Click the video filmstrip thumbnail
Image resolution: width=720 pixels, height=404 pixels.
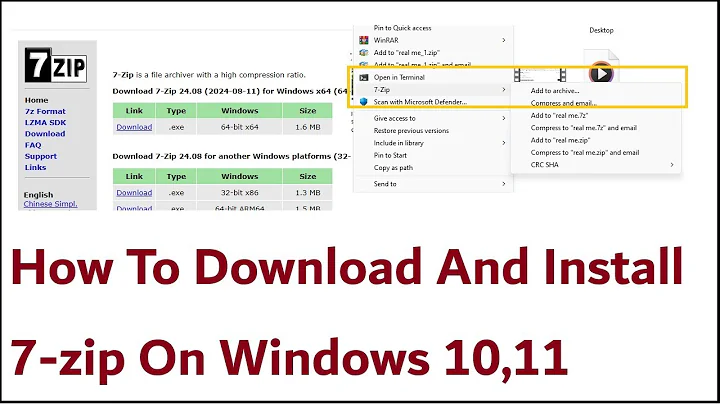pyautogui.click(x=540, y=75)
